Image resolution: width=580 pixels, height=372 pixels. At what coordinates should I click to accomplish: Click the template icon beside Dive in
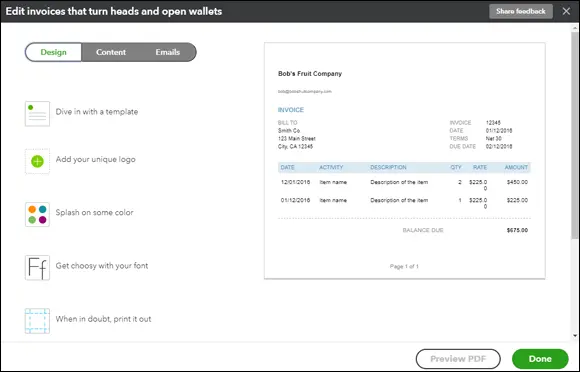[x=37, y=114]
